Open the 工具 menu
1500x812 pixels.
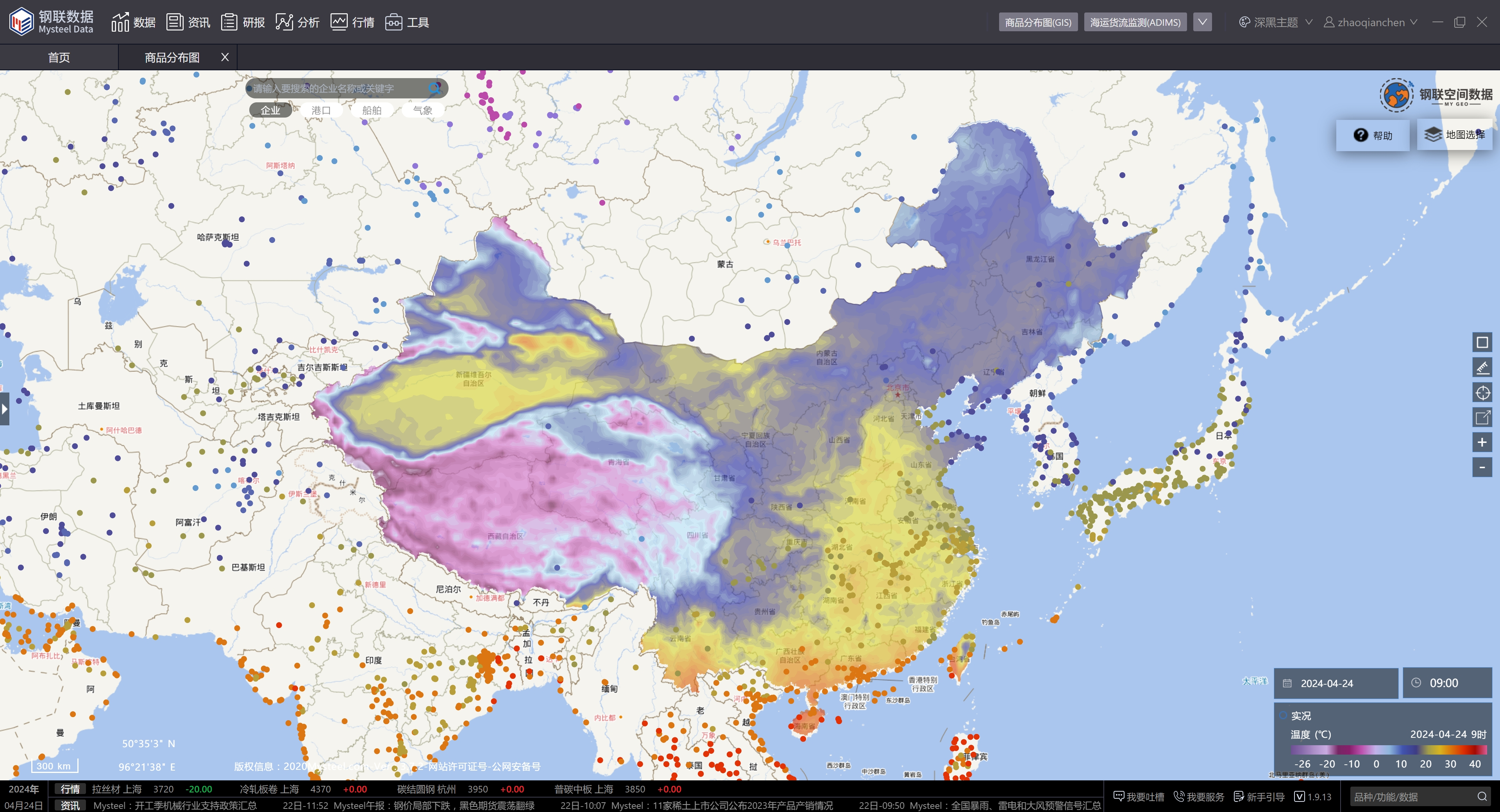(x=407, y=22)
